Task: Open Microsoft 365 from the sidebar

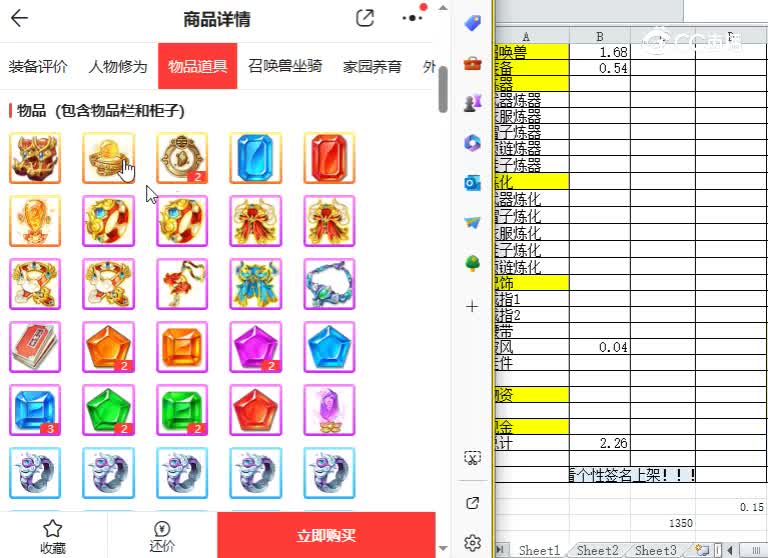Action: point(473,143)
